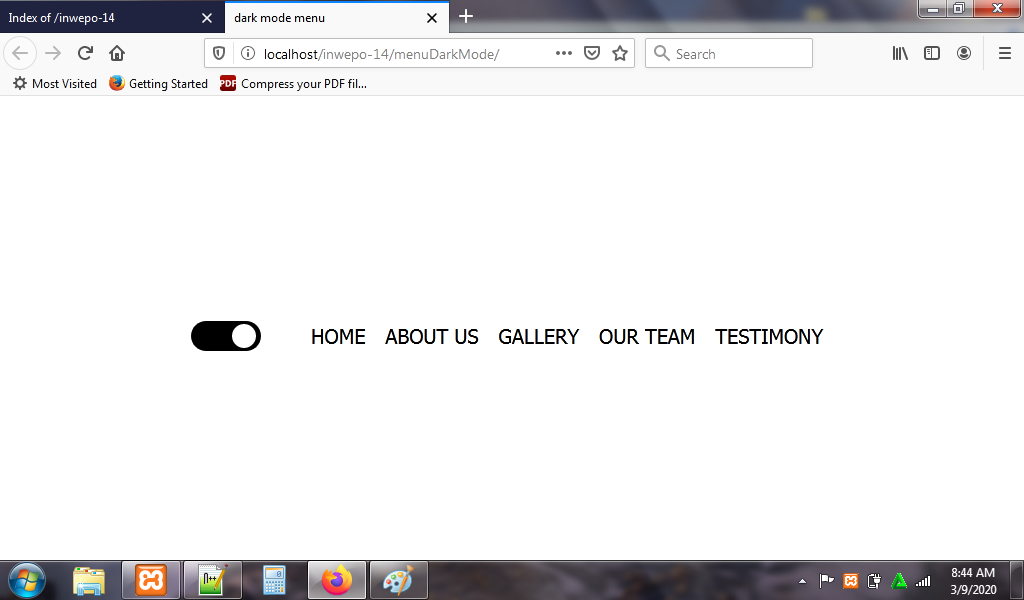Check power plug tray icon
The image size is (1024, 600).
point(874,580)
